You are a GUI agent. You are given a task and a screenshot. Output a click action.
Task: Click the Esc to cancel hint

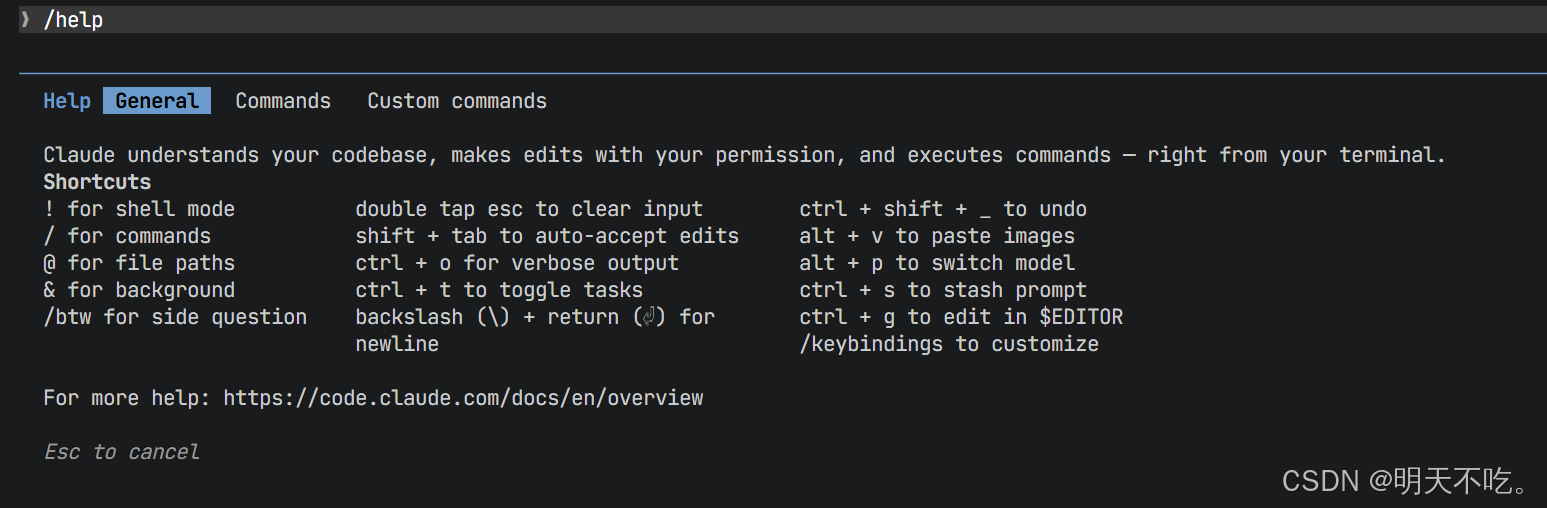click(x=122, y=452)
